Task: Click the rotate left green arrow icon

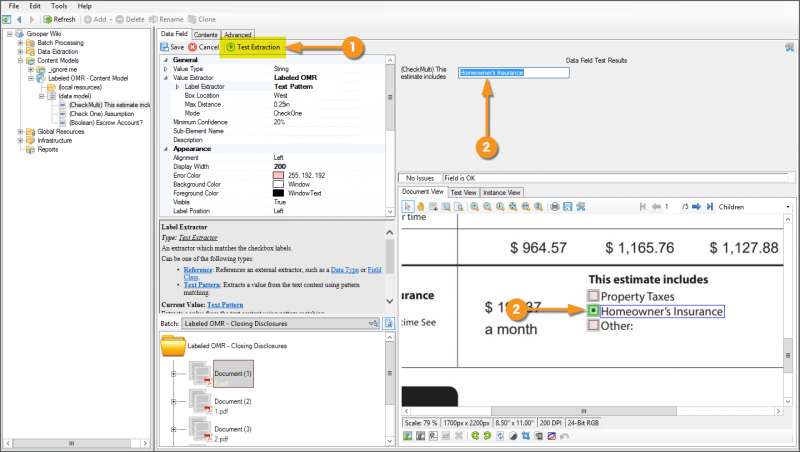Action: pyautogui.click(x=475, y=436)
